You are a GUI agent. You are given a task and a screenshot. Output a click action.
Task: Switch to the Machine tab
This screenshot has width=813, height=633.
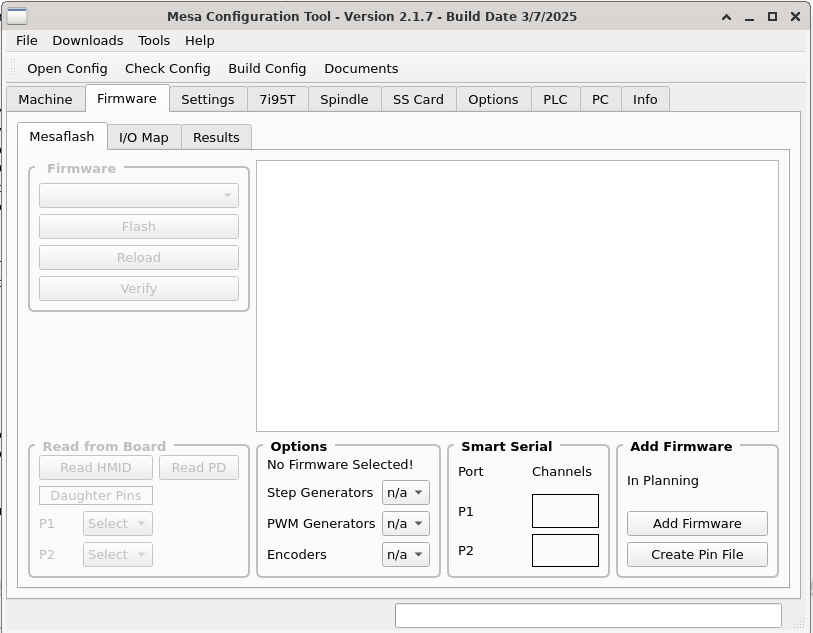click(46, 99)
